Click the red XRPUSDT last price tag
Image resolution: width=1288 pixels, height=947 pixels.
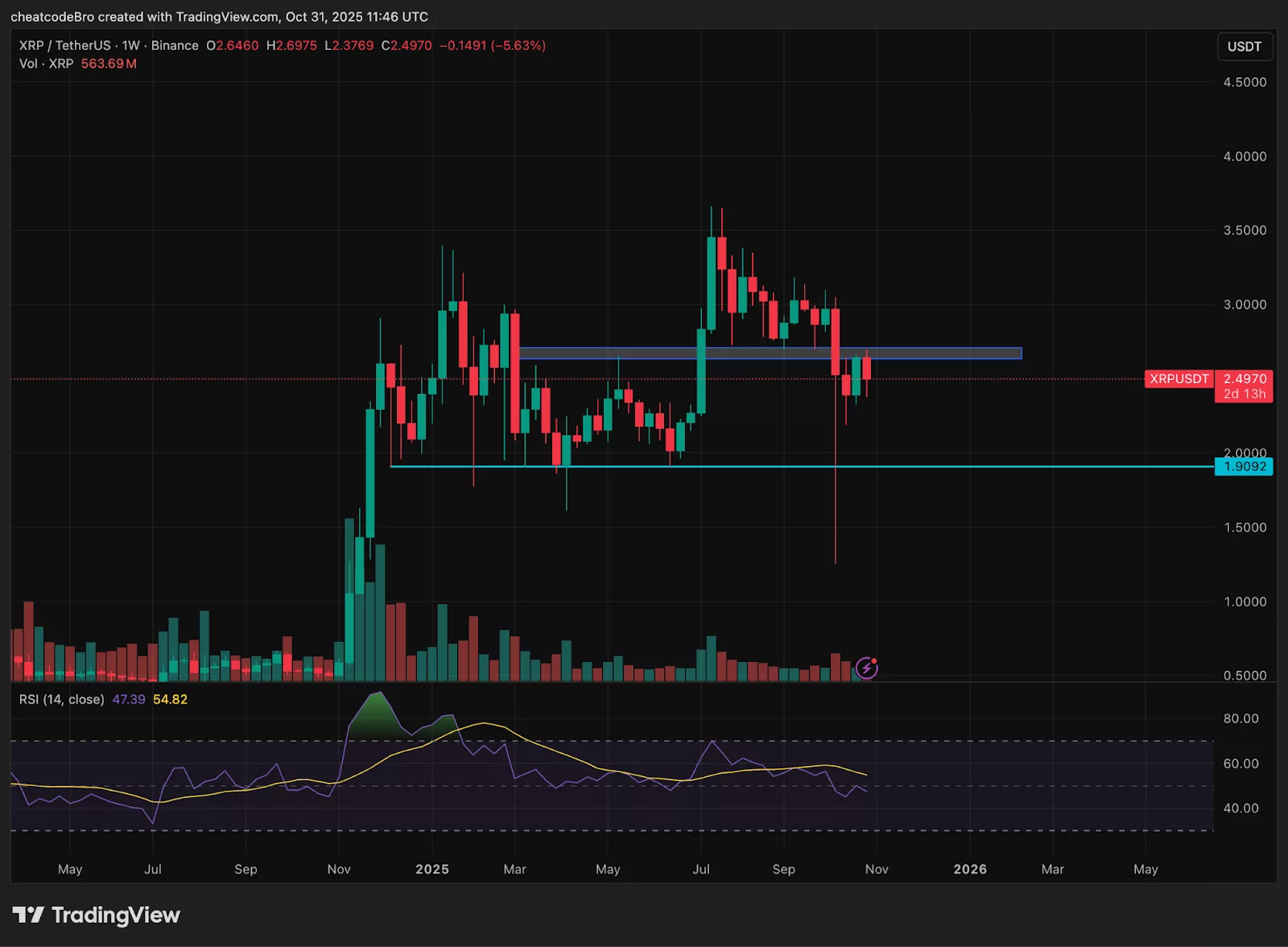tap(1179, 378)
